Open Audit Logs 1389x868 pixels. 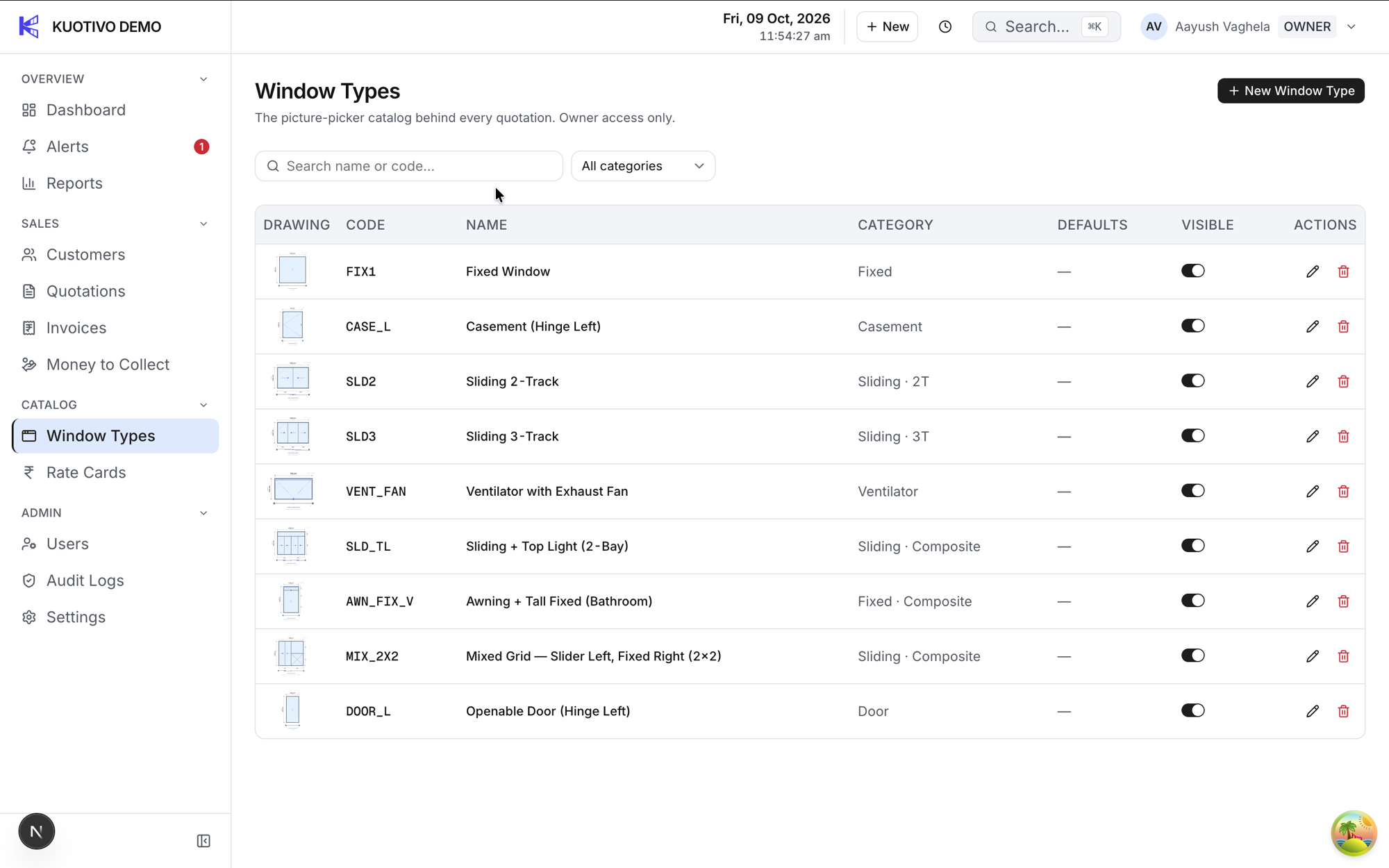[x=115, y=581]
